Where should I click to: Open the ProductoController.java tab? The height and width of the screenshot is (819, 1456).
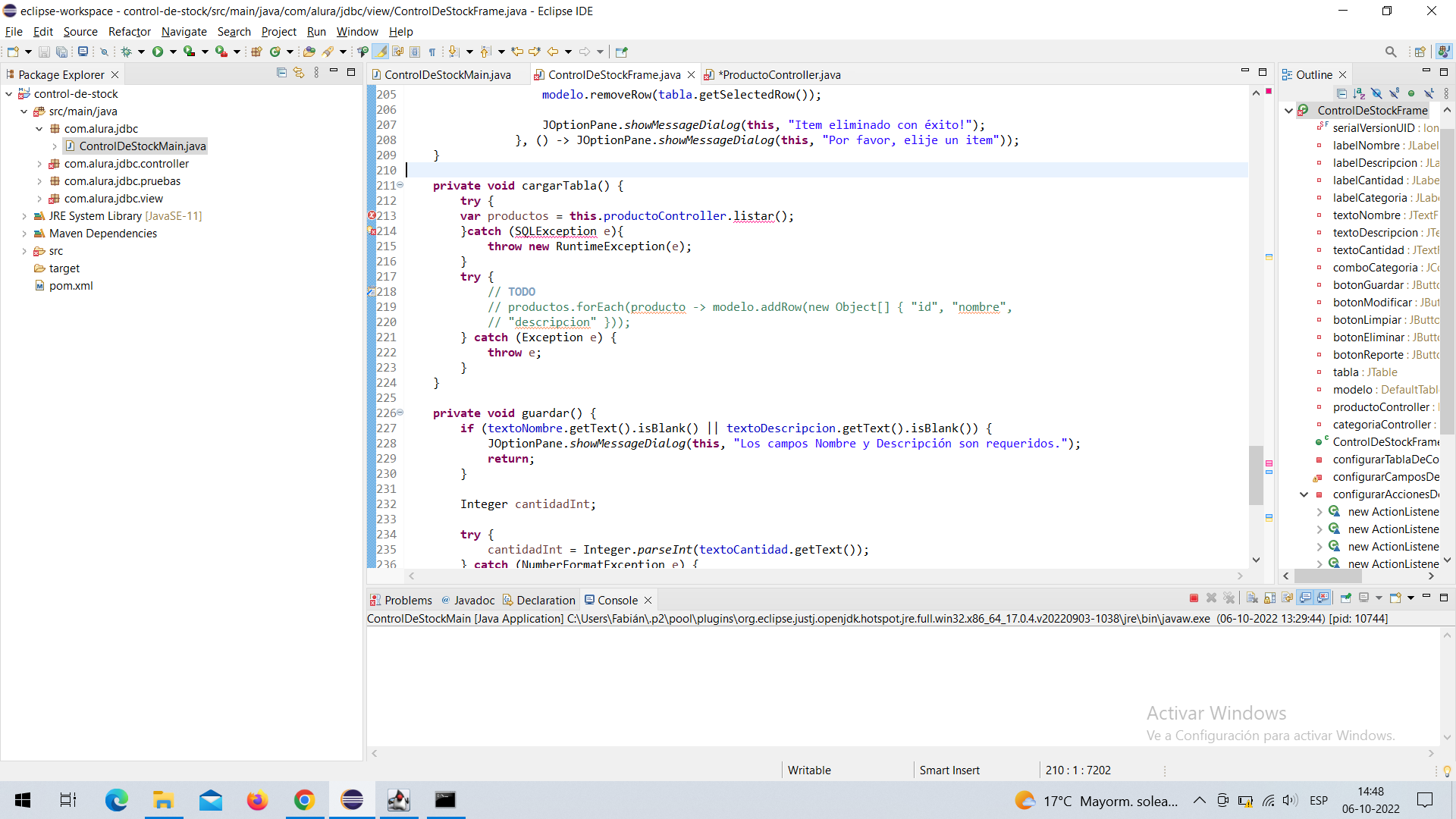point(780,74)
